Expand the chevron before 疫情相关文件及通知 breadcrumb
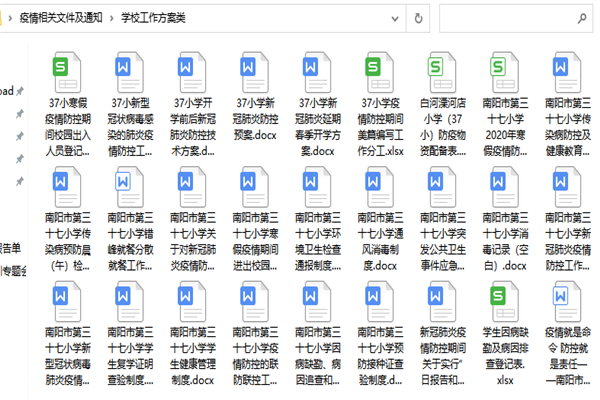Viewport: 600px width, 400px height. point(8,17)
